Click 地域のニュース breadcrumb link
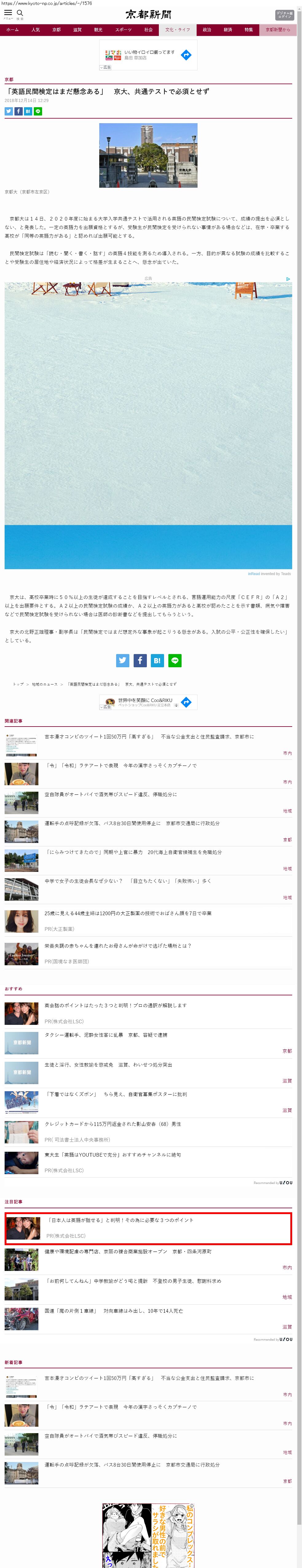The width and height of the screenshot is (302, 1568). 45,684
